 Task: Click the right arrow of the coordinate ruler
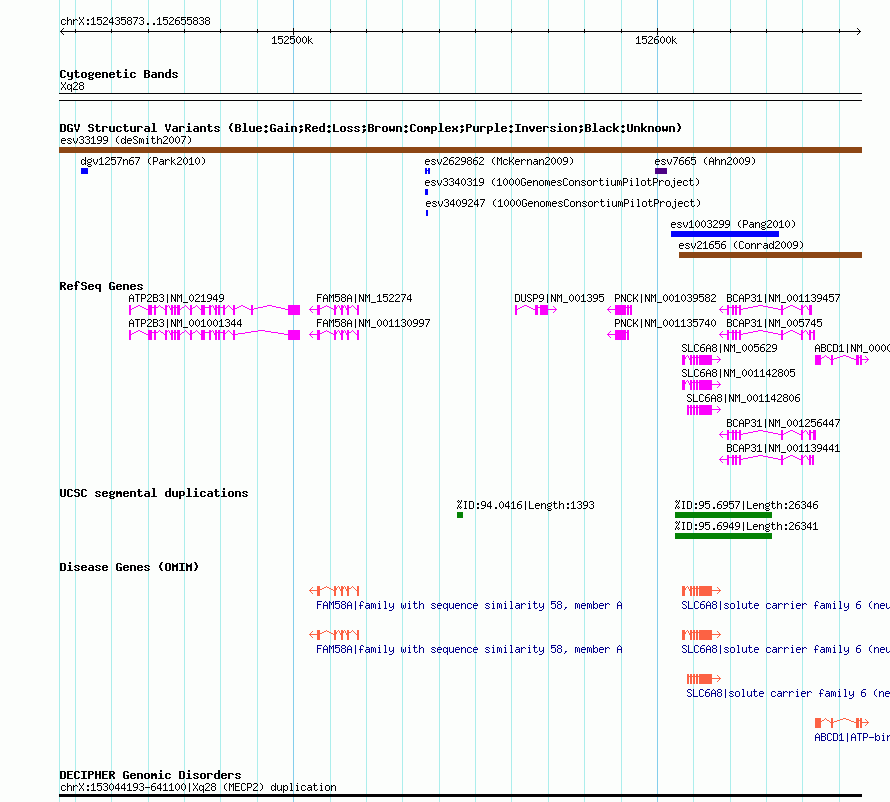click(x=858, y=31)
